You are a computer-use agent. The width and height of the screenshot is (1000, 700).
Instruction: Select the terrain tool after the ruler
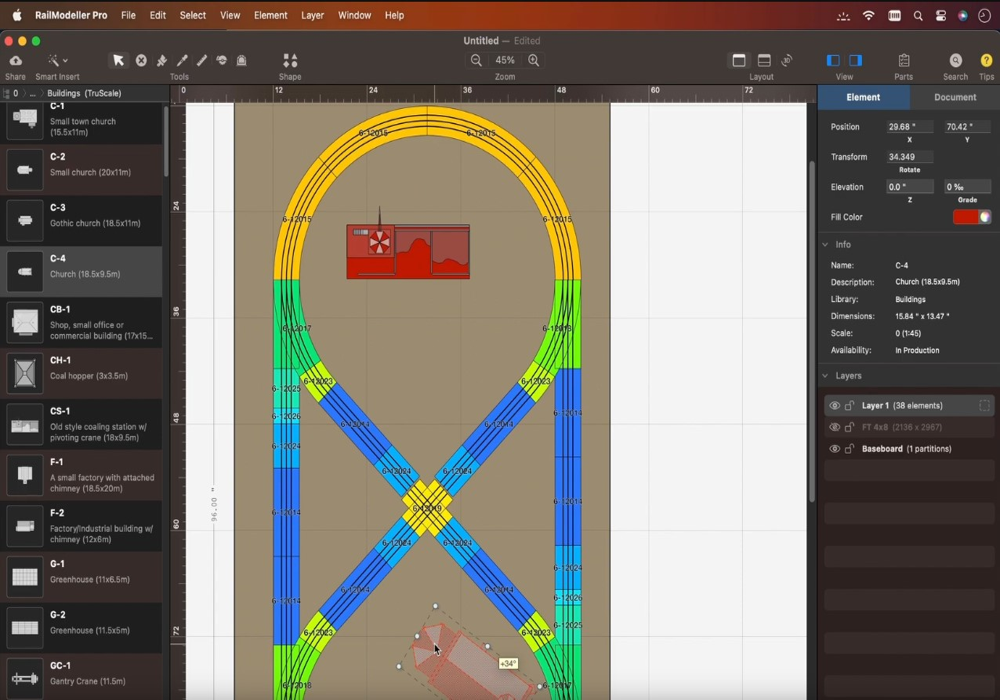tap(221, 61)
